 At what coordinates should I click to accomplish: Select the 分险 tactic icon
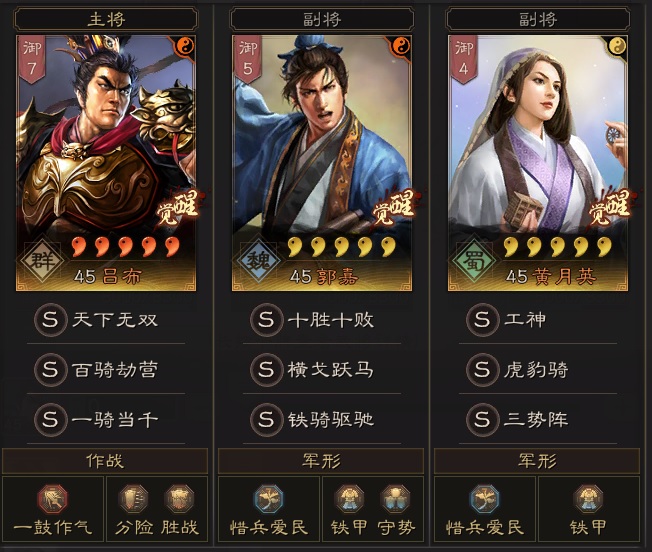point(133,498)
